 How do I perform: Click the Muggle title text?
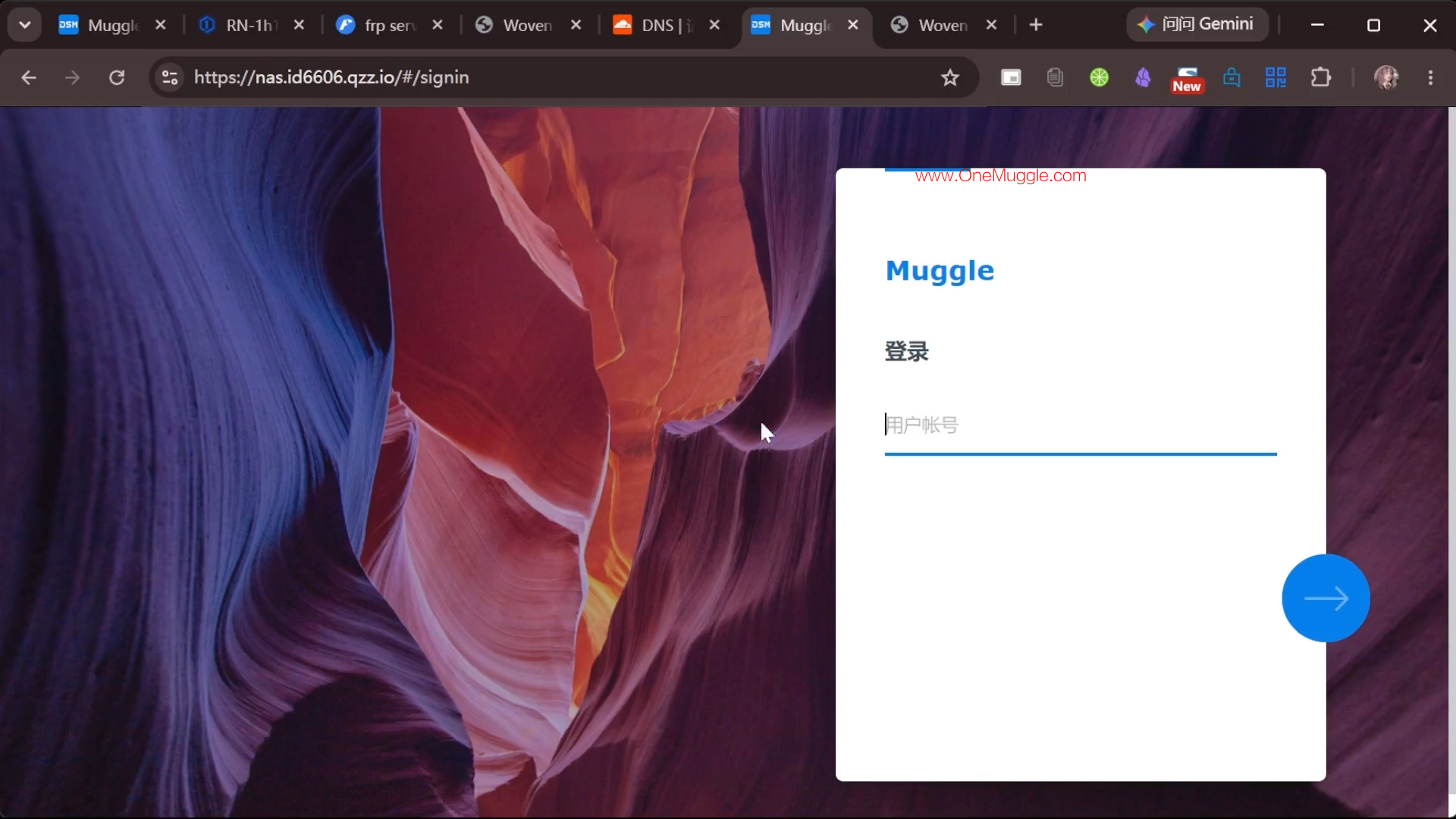[x=940, y=271]
